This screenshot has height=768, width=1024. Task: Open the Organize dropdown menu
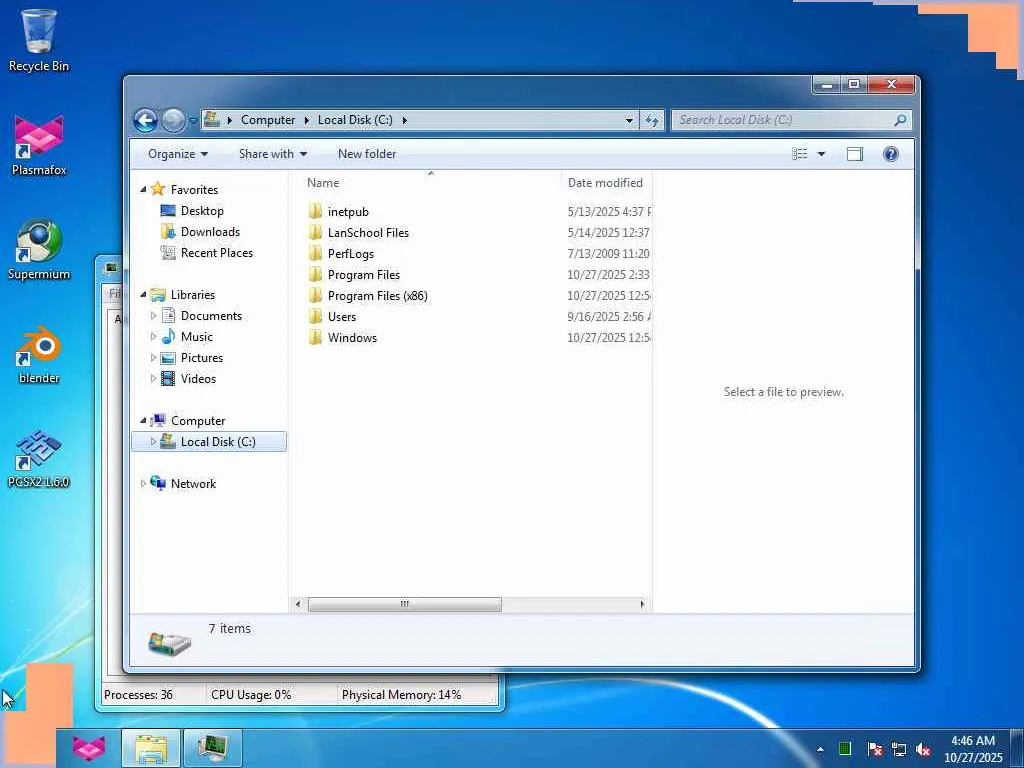(x=178, y=153)
